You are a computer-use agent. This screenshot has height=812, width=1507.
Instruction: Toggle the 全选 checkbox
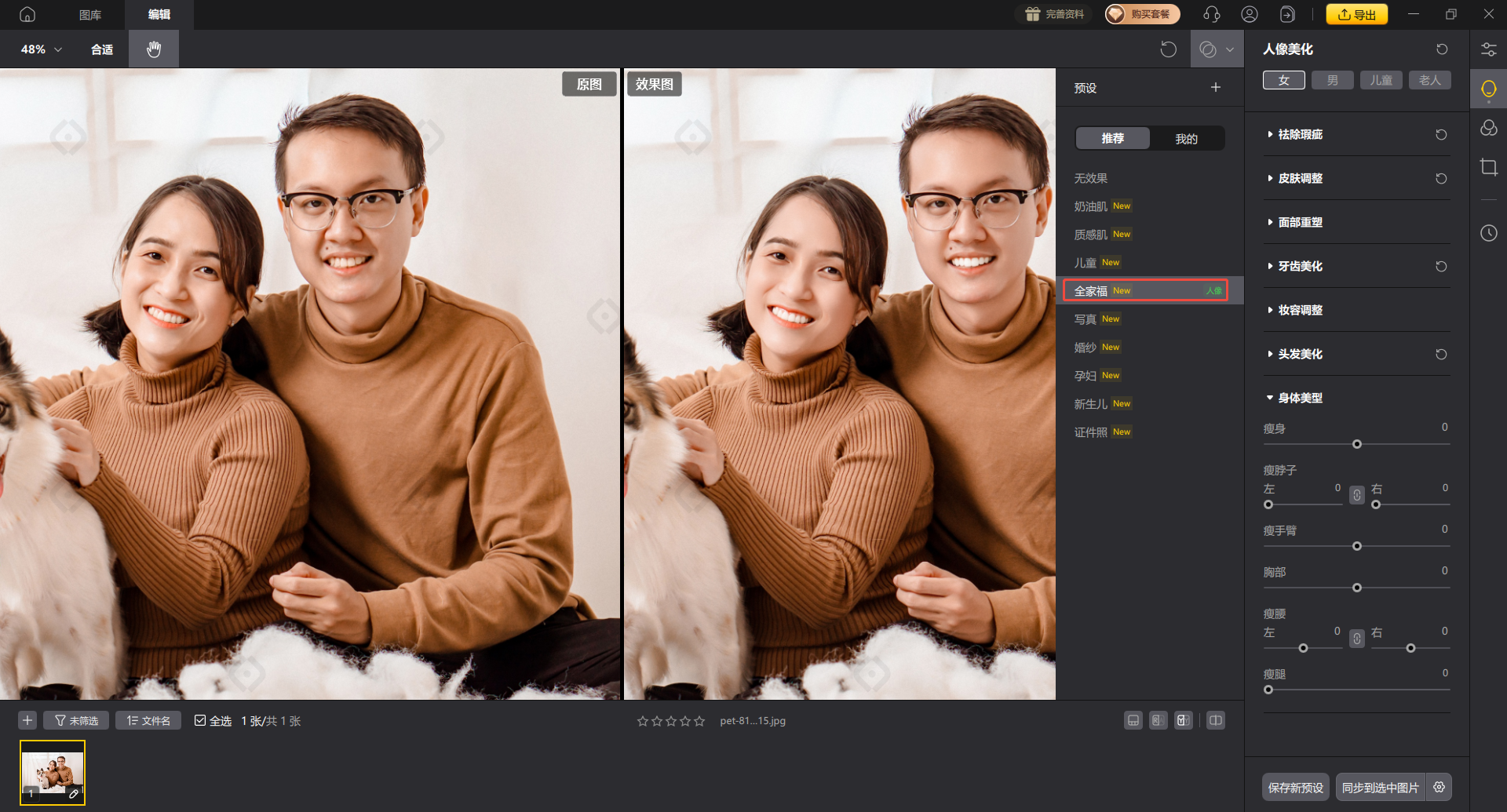(200, 720)
